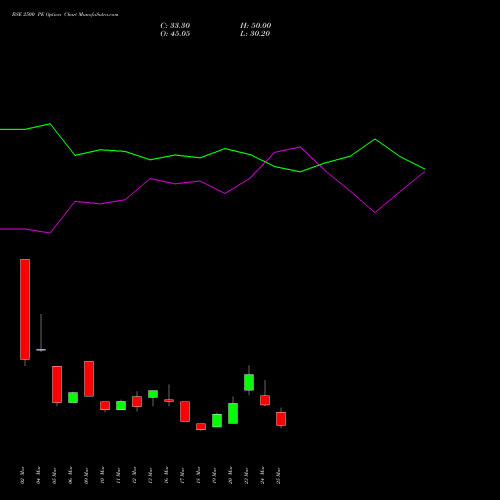Select the last red candle above 25 Mar
This screenshot has height=500, width=500.
281,419
